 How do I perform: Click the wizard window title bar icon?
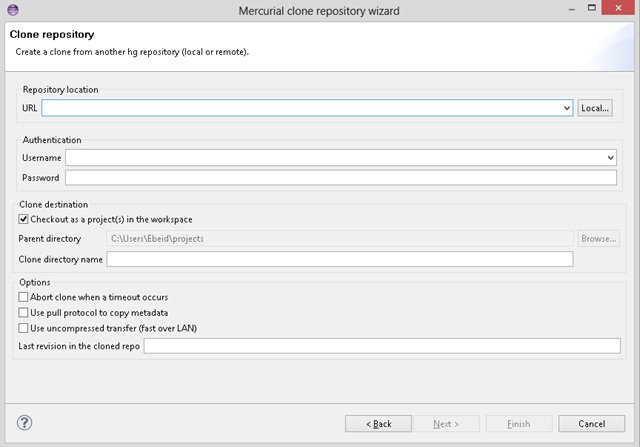tap(11, 11)
